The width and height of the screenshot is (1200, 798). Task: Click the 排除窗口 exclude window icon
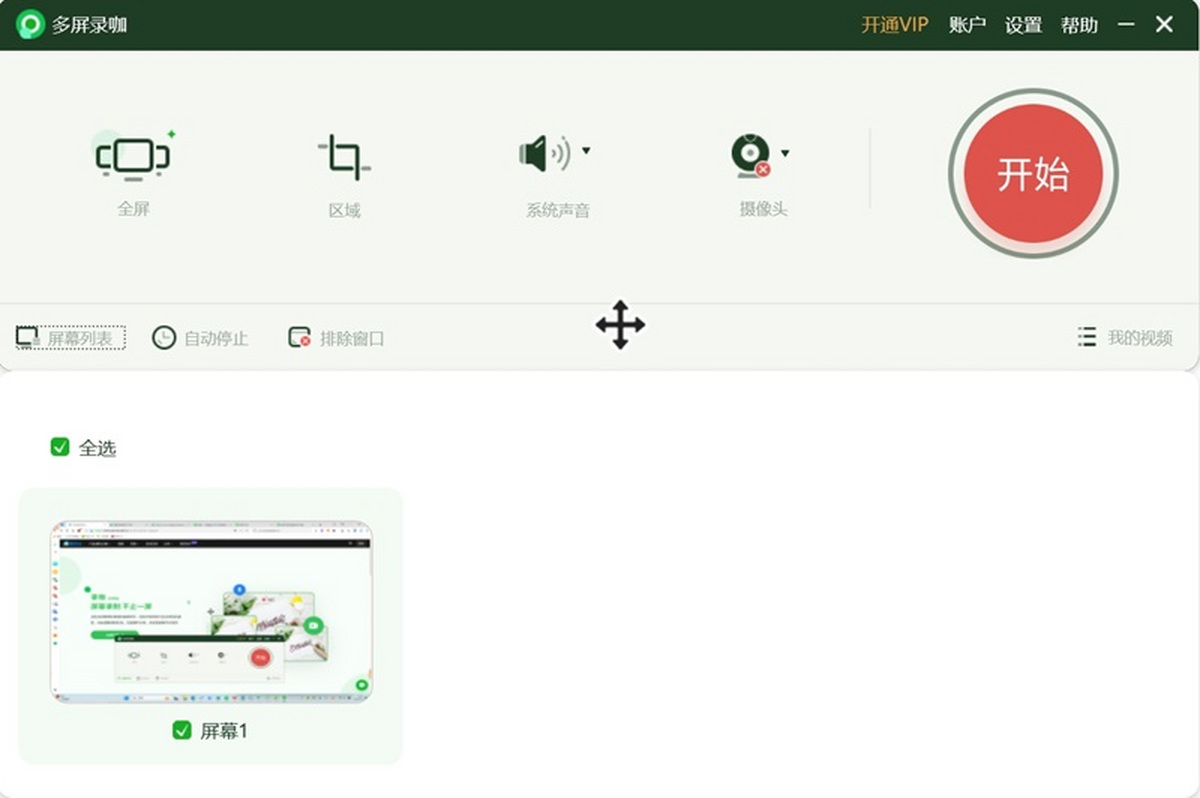(300, 338)
